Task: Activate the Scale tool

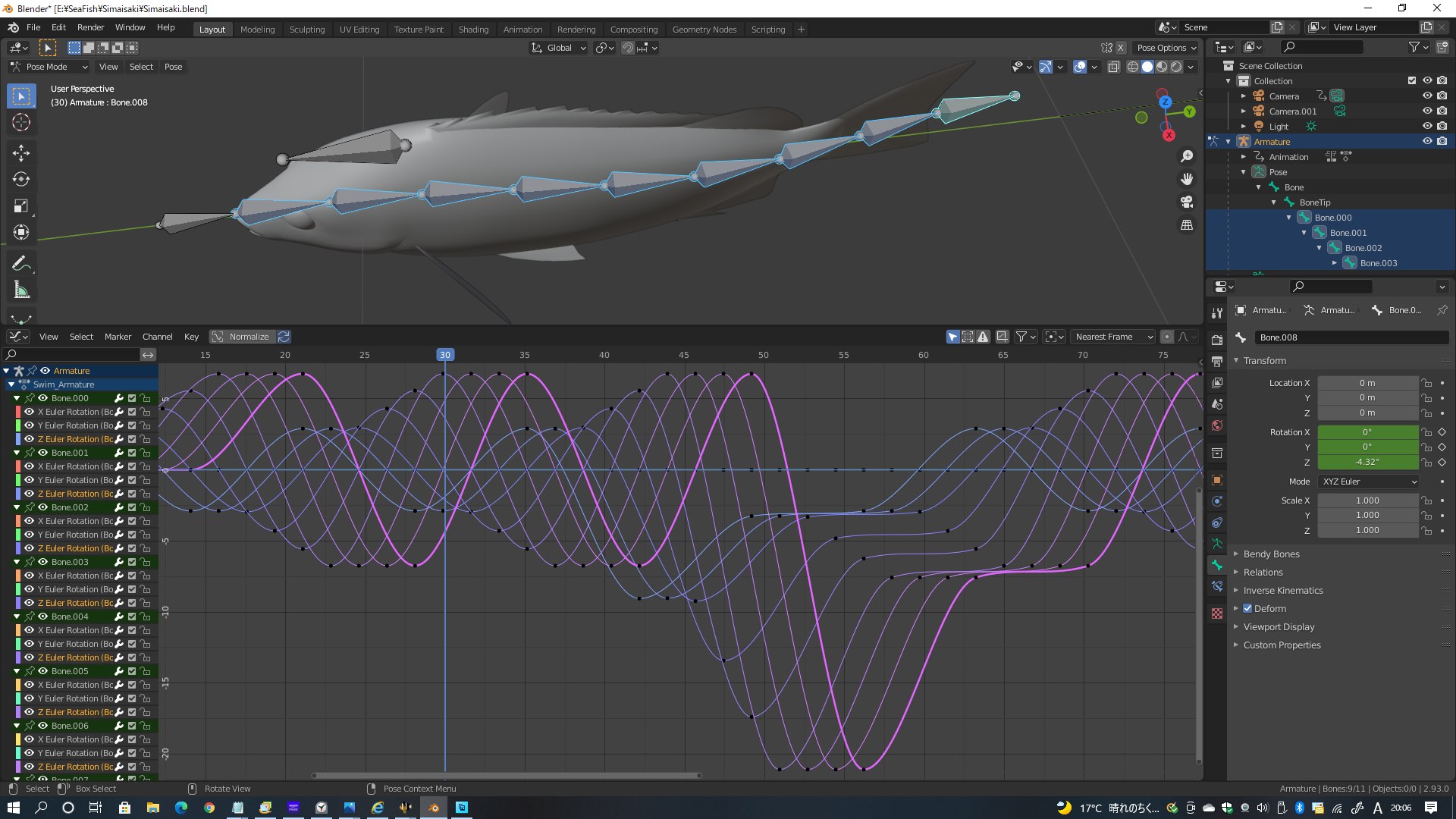Action: (x=21, y=206)
